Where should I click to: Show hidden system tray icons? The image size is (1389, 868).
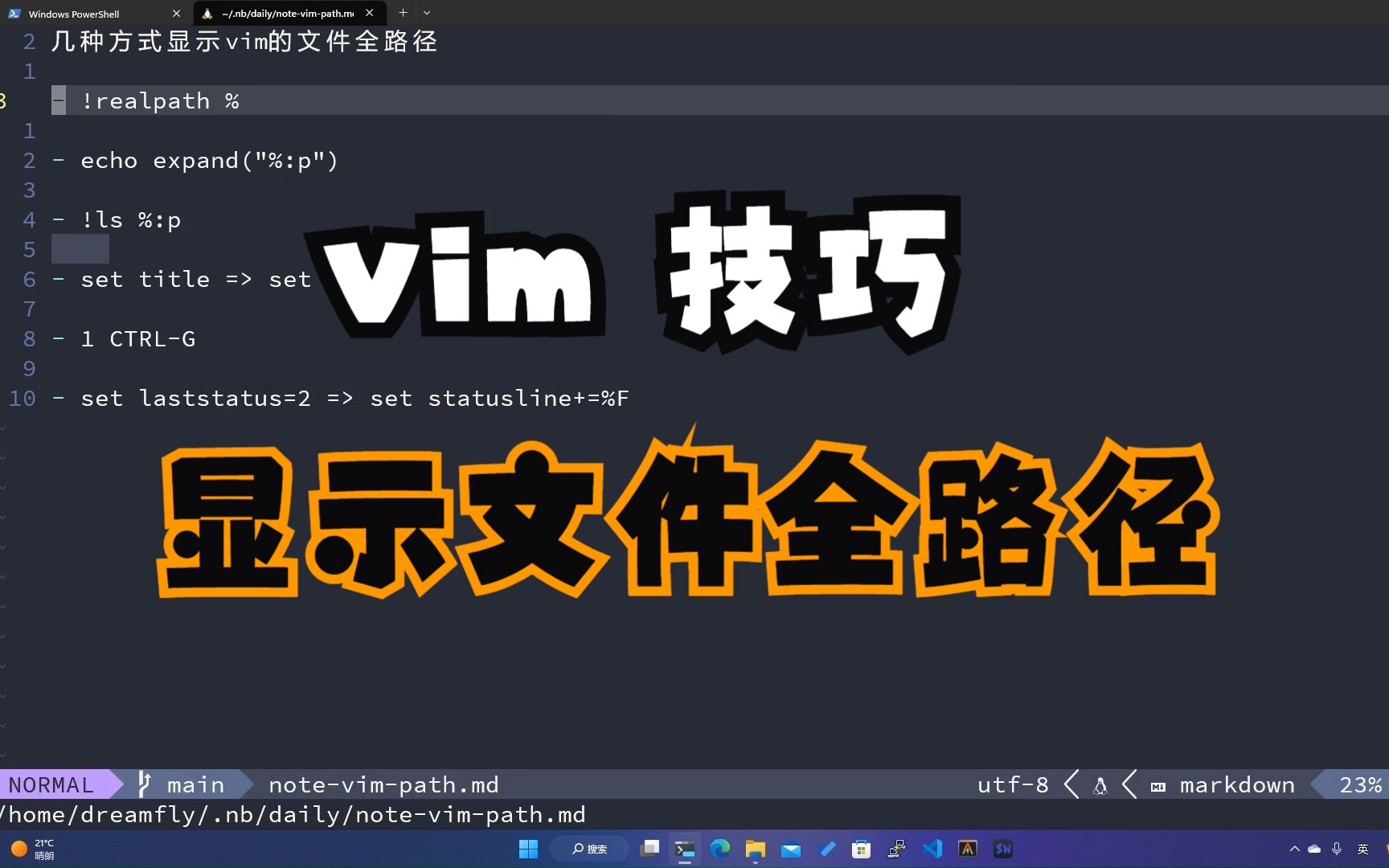1294,849
